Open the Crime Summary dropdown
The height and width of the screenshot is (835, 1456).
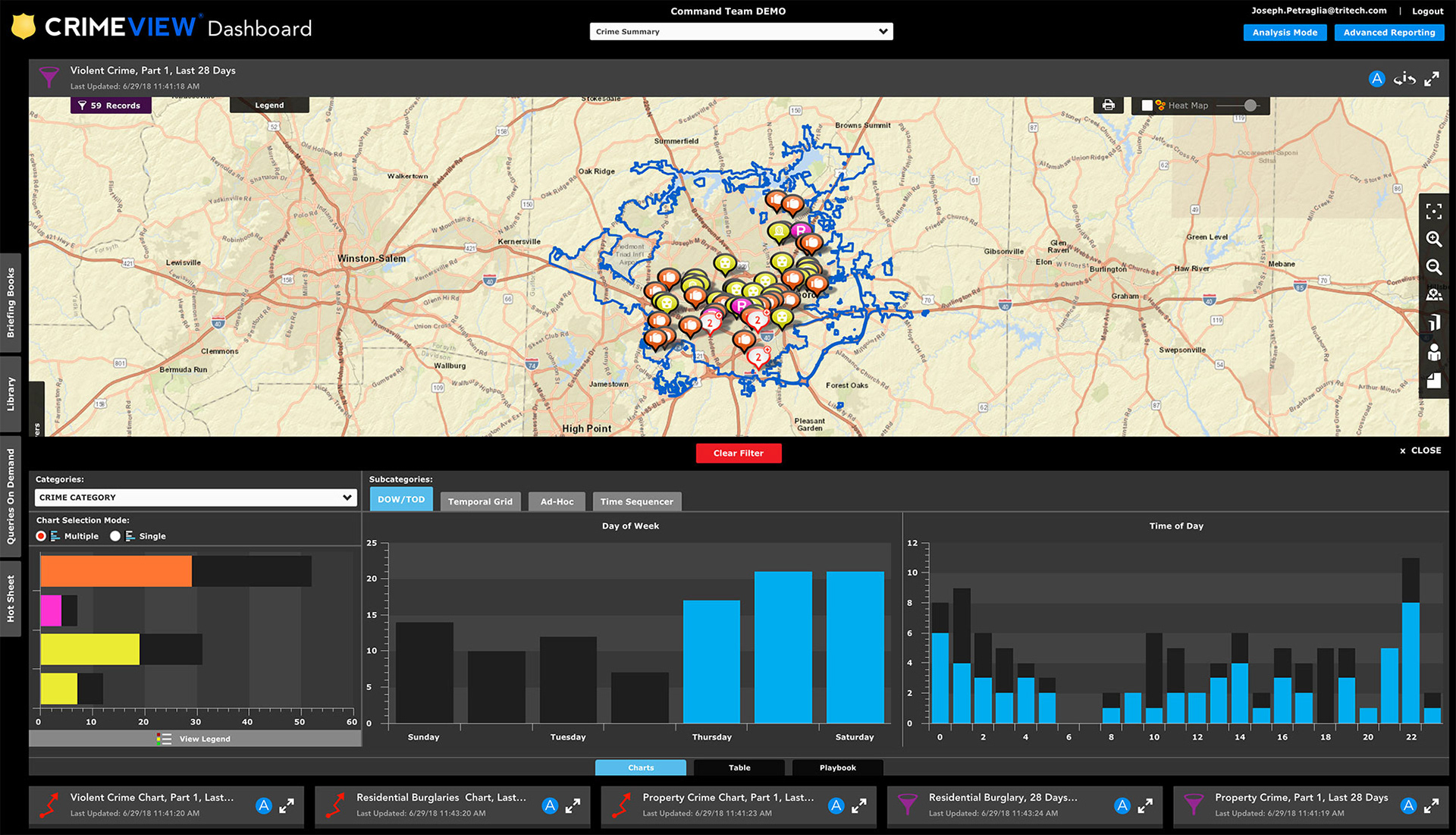[741, 32]
